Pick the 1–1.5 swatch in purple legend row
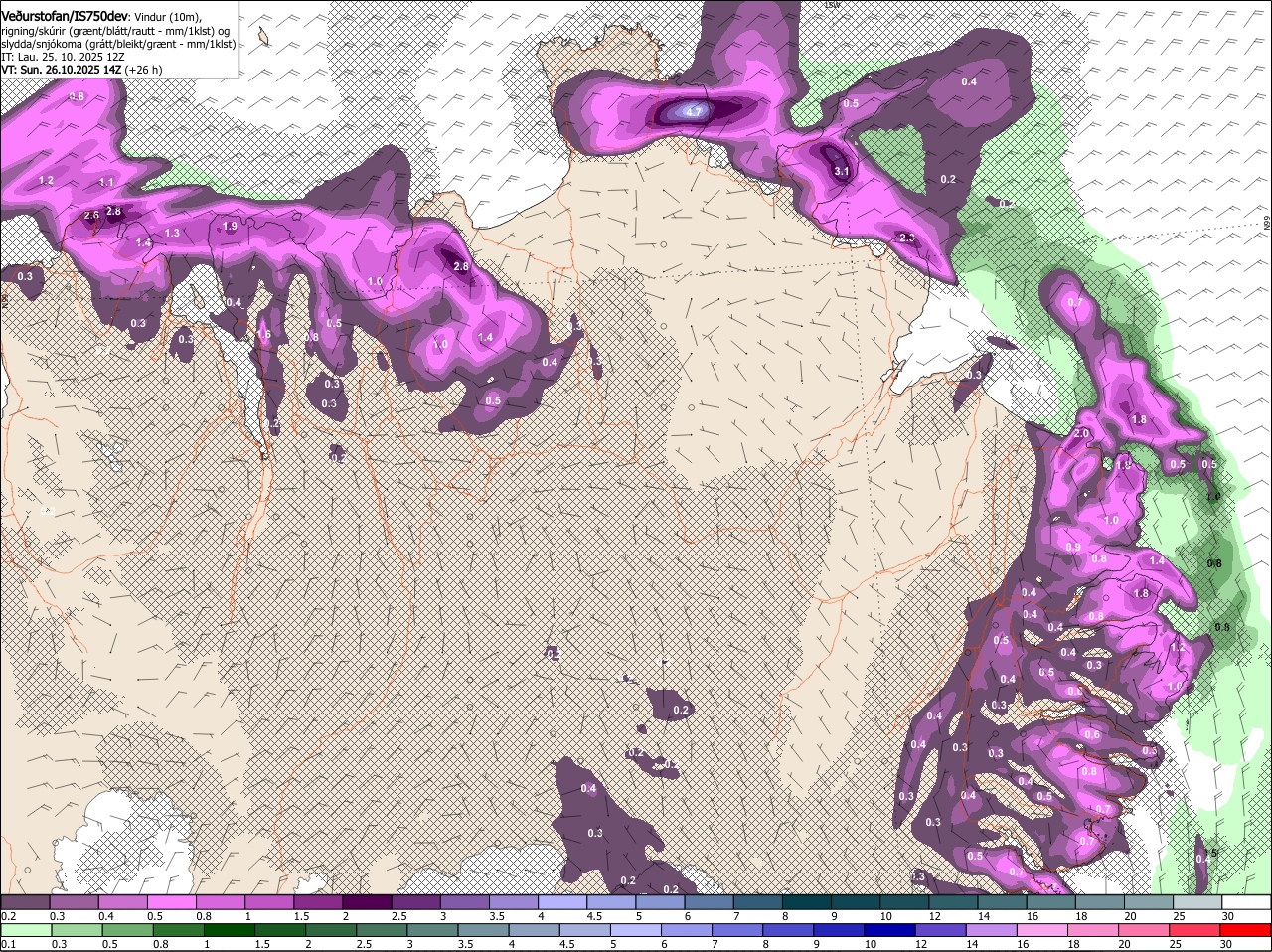This screenshot has width=1272, height=952. point(269,901)
